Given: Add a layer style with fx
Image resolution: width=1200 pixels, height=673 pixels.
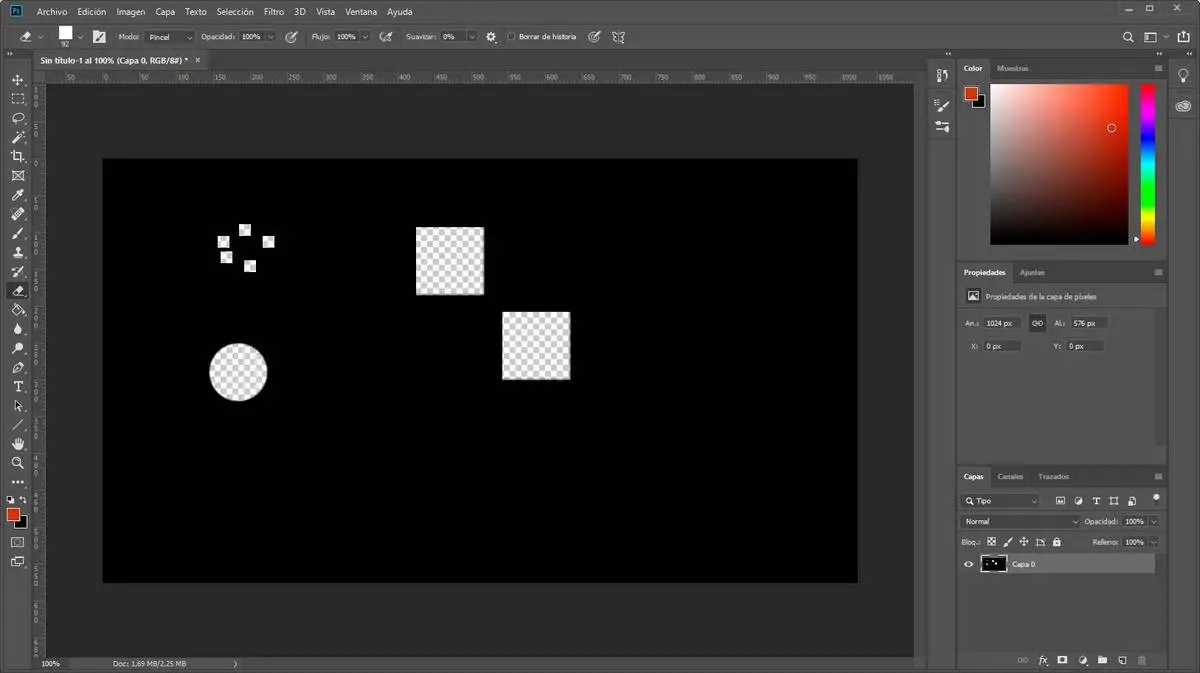Looking at the screenshot, I should coord(1043,661).
